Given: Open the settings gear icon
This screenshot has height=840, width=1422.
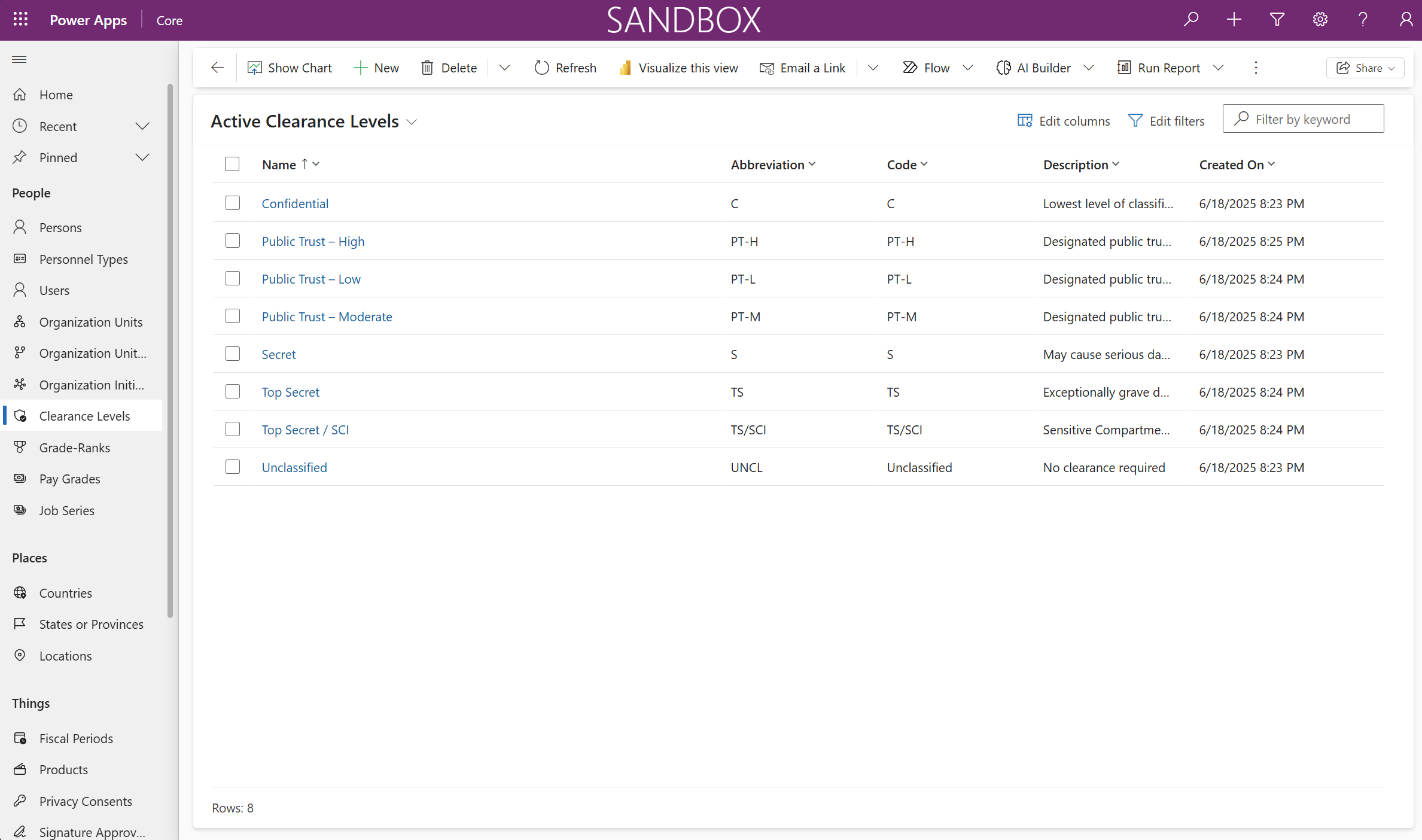Looking at the screenshot, I should (x=1320, y=20).
